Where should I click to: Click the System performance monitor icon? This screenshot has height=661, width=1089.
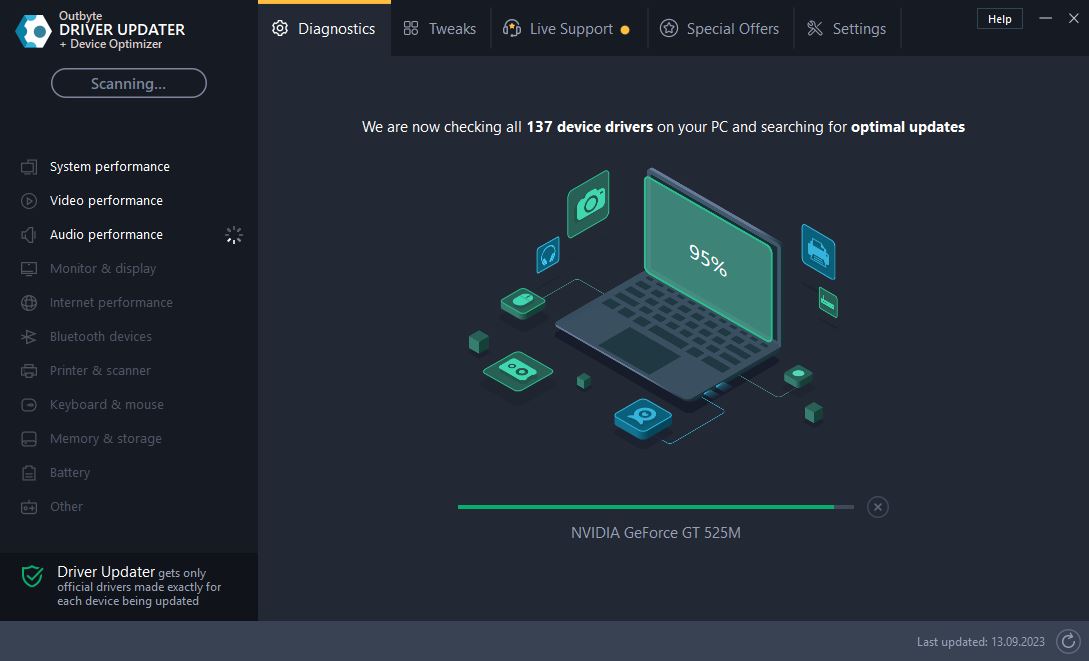coord(28,167)
